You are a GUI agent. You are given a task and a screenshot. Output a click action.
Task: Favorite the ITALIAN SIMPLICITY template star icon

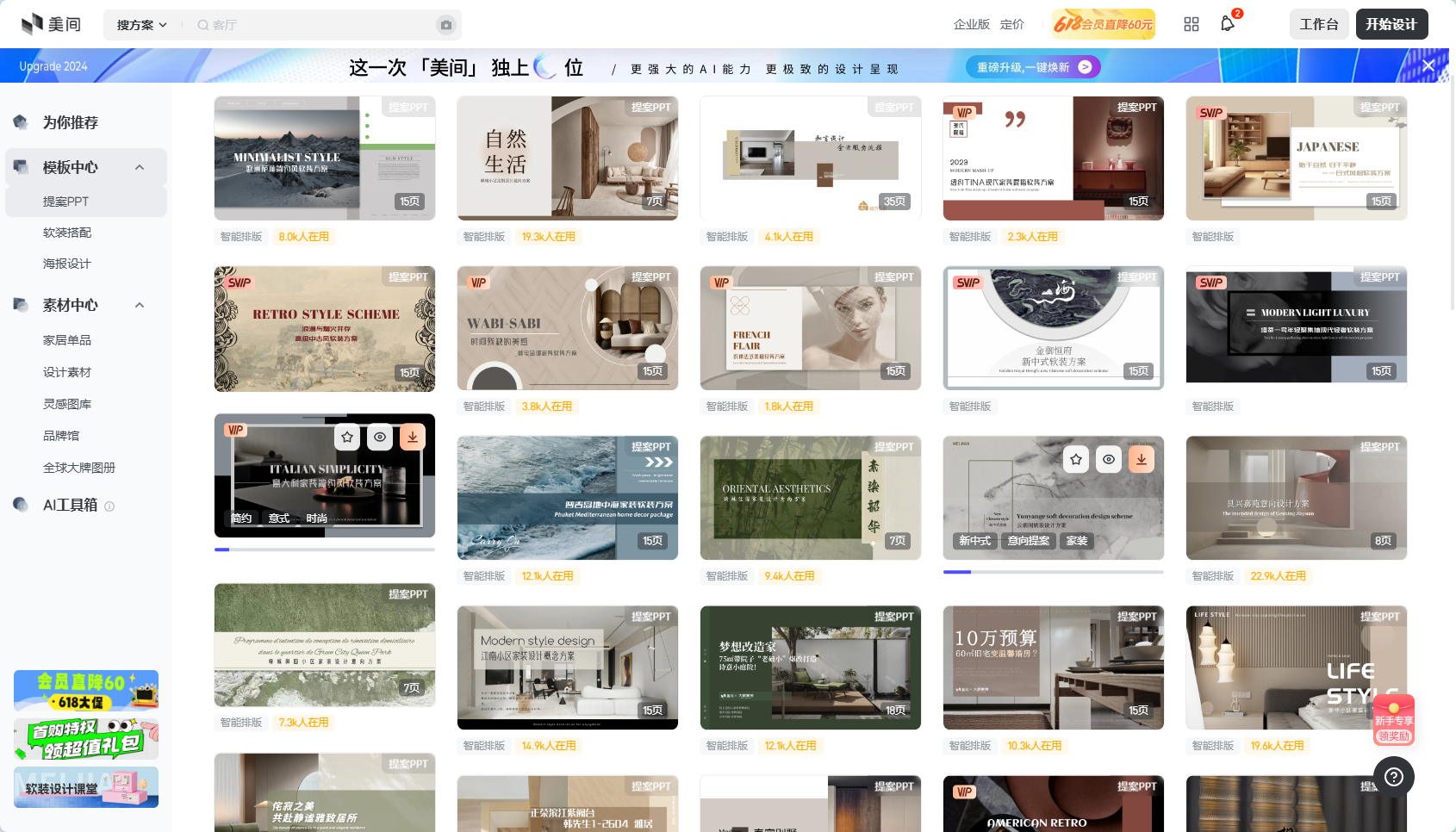point(347,437)
